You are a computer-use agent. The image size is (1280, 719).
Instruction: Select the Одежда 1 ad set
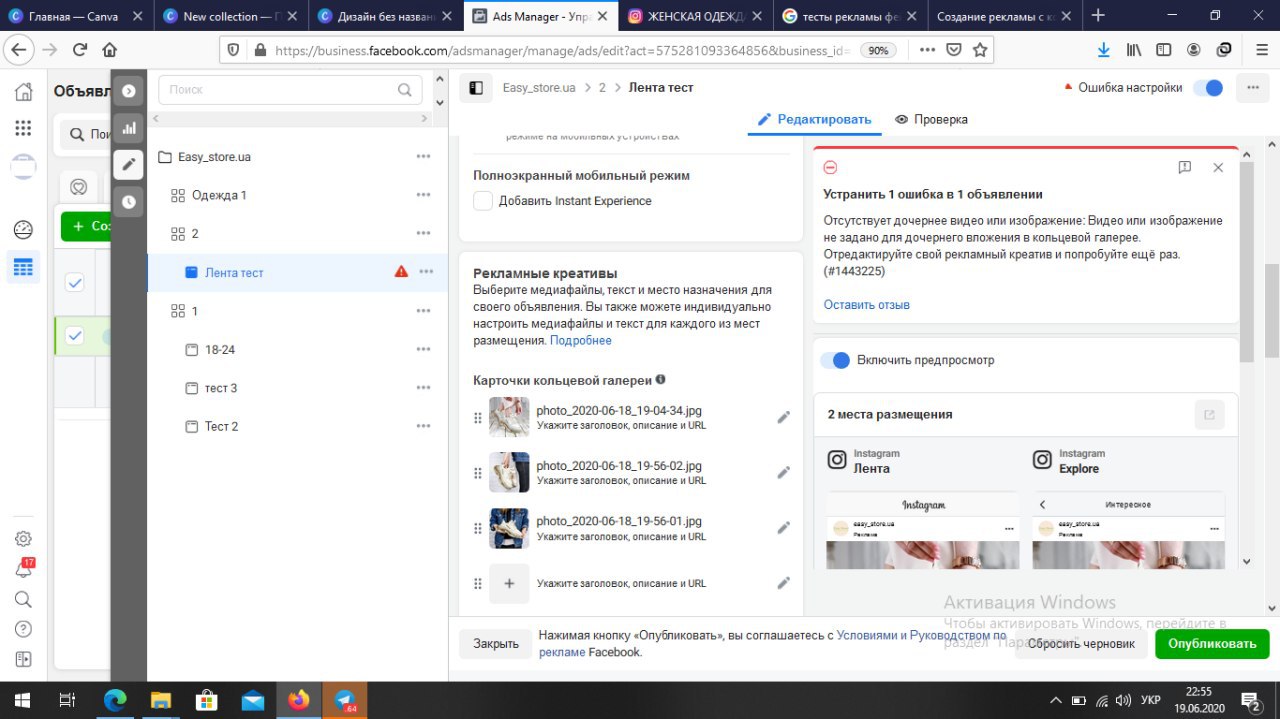click(209, 195)
